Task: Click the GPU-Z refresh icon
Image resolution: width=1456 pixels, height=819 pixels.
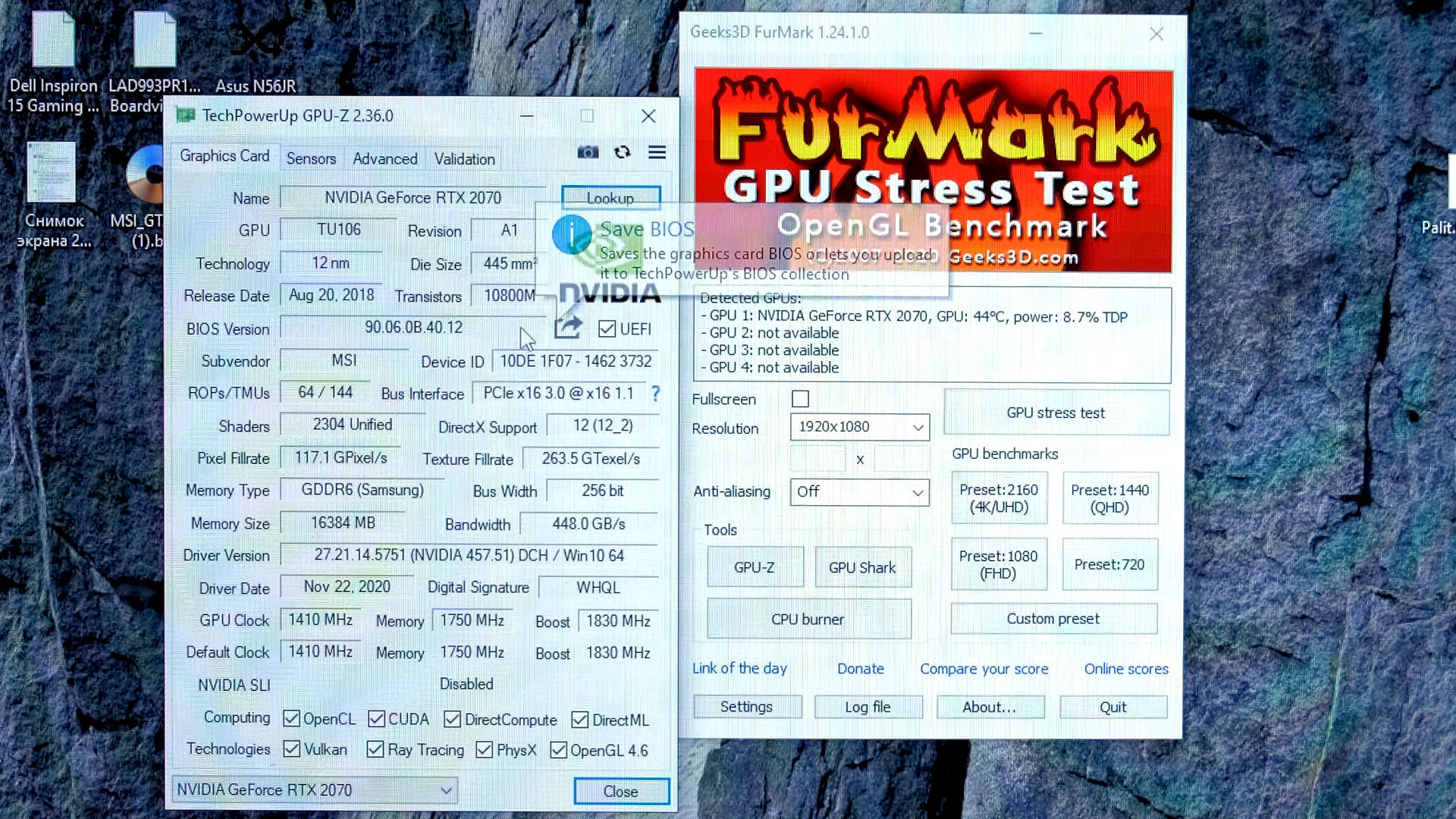Action: pyautogui.click(x=622, y=152)
